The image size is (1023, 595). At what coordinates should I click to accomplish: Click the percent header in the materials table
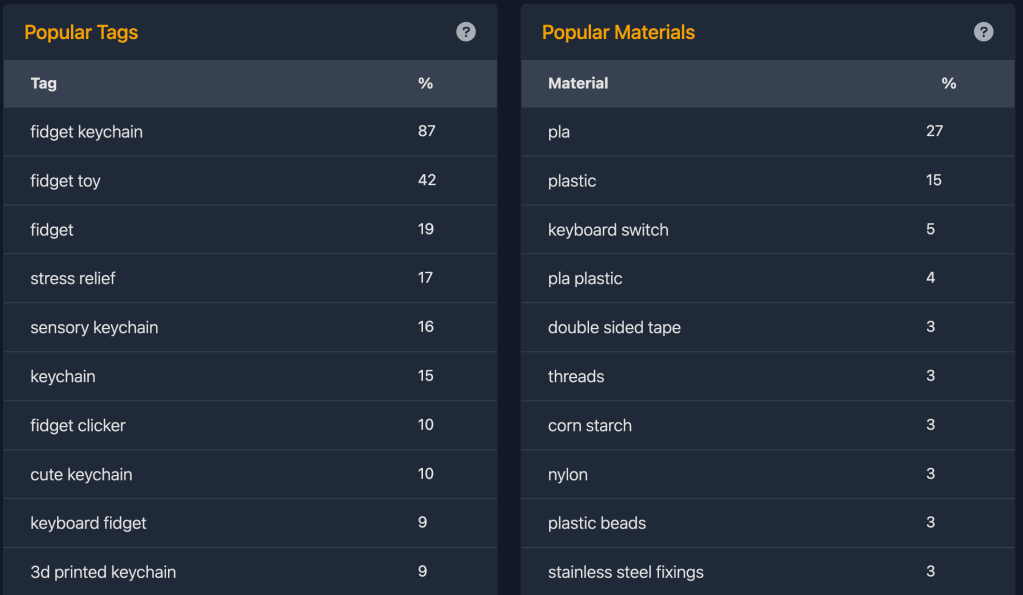(949, 84)
